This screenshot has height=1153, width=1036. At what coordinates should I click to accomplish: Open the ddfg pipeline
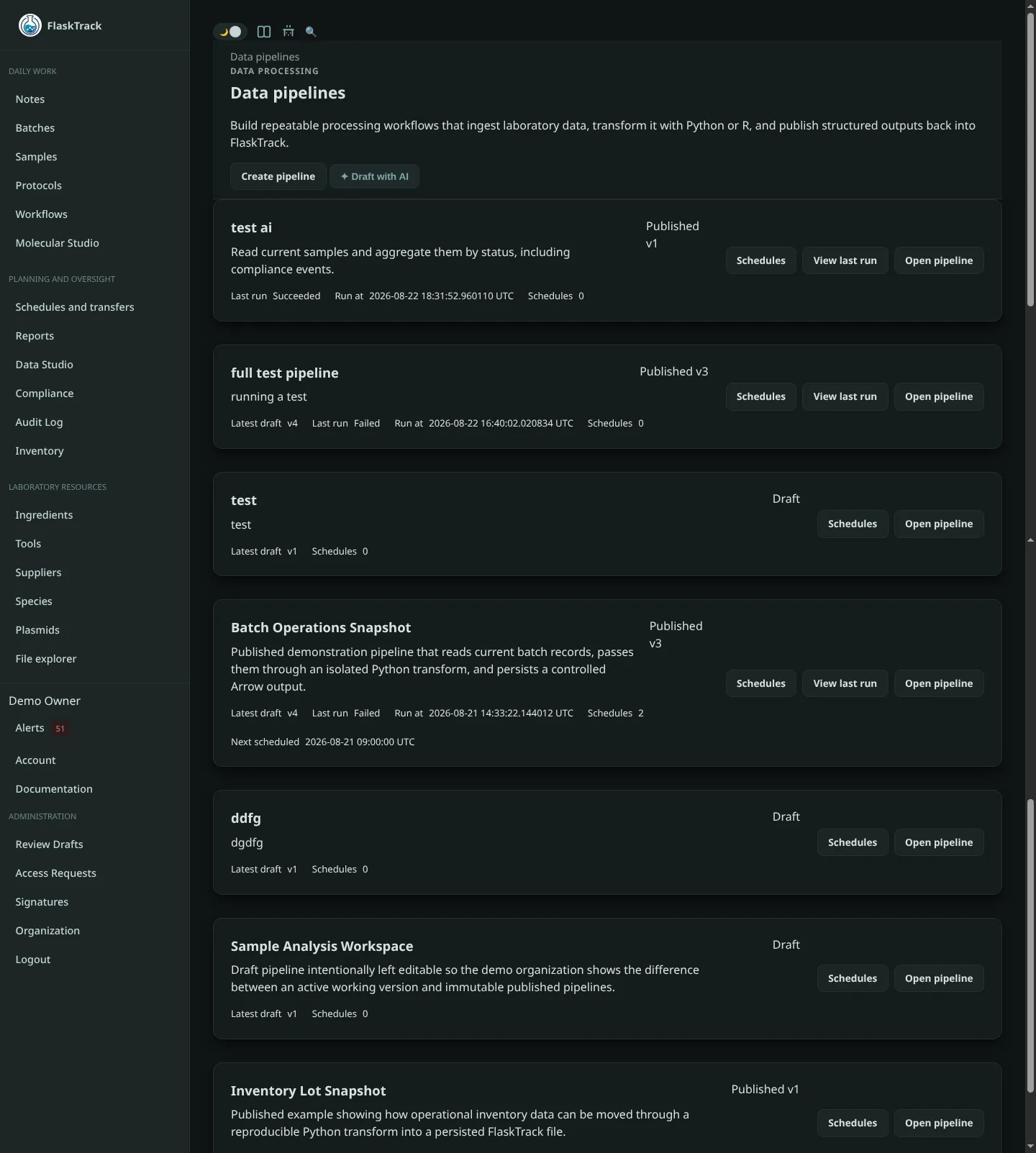[x=938, y=842]
